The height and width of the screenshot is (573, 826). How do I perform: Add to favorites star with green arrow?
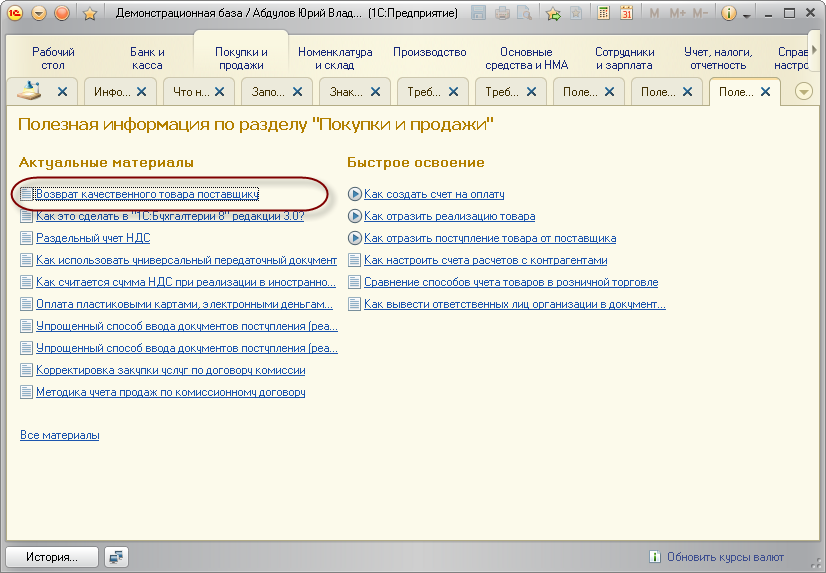553,13
